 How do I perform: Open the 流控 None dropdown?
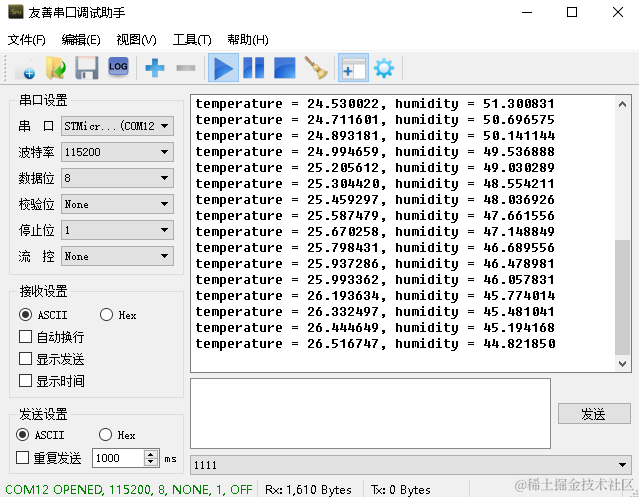[x=117, y=256]
